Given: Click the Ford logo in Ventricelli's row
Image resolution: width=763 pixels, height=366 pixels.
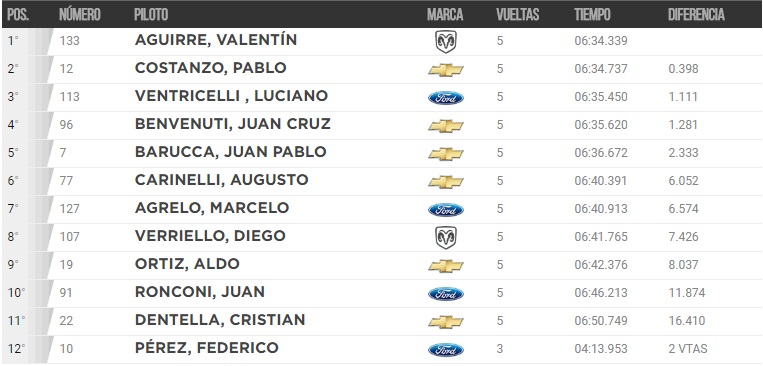Looking at the screenshot, I should pos(446,98).
